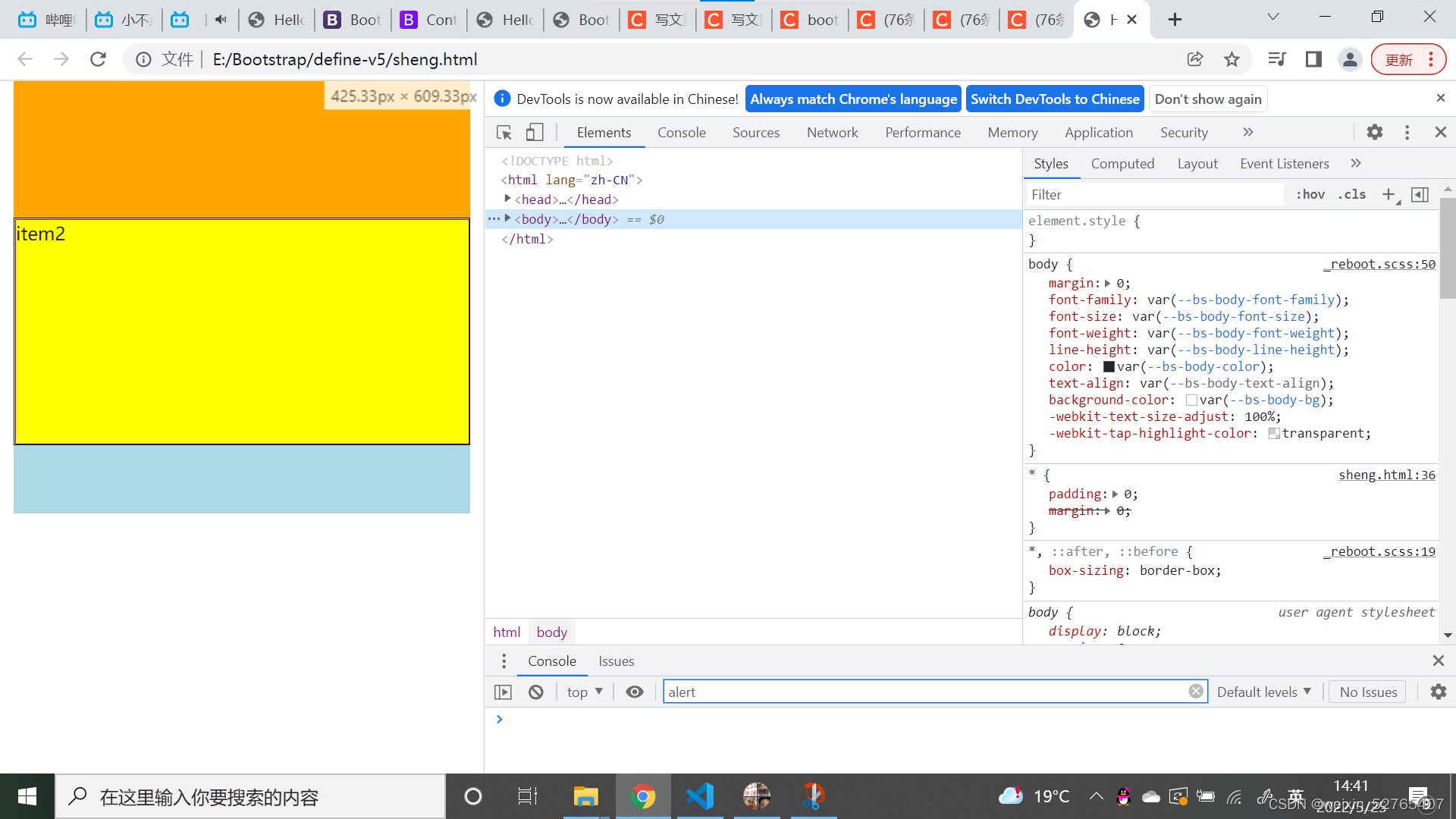1456x819 pixels.
Task: Switch to the Console panel tab
Action: point(682,133)
